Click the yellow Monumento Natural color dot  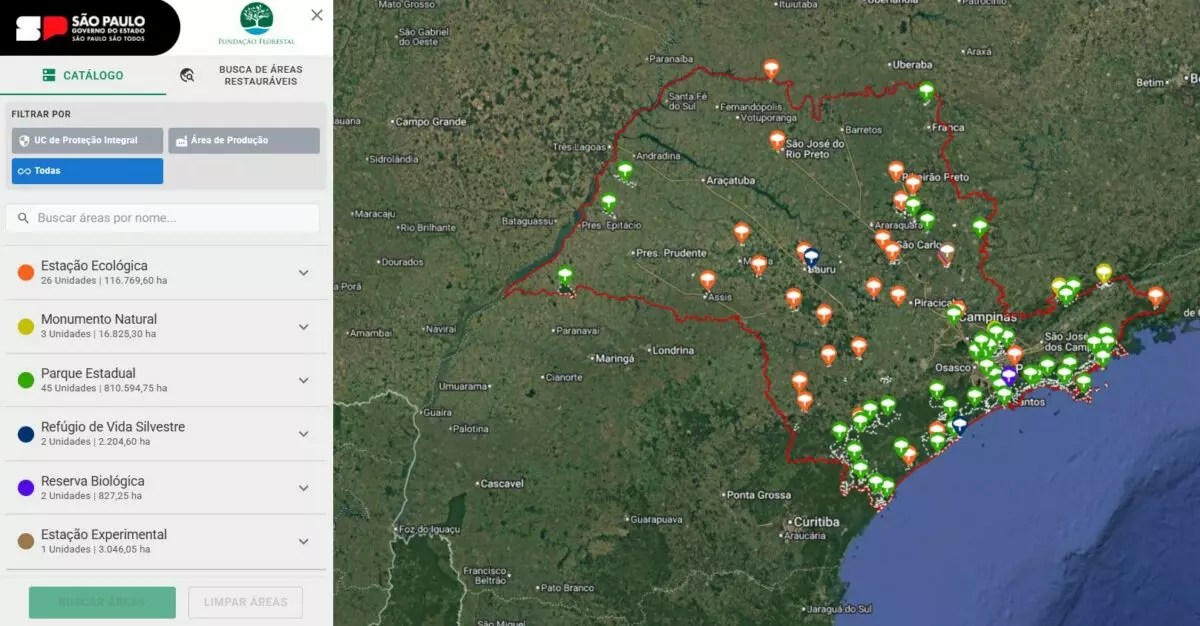[26, 327]
